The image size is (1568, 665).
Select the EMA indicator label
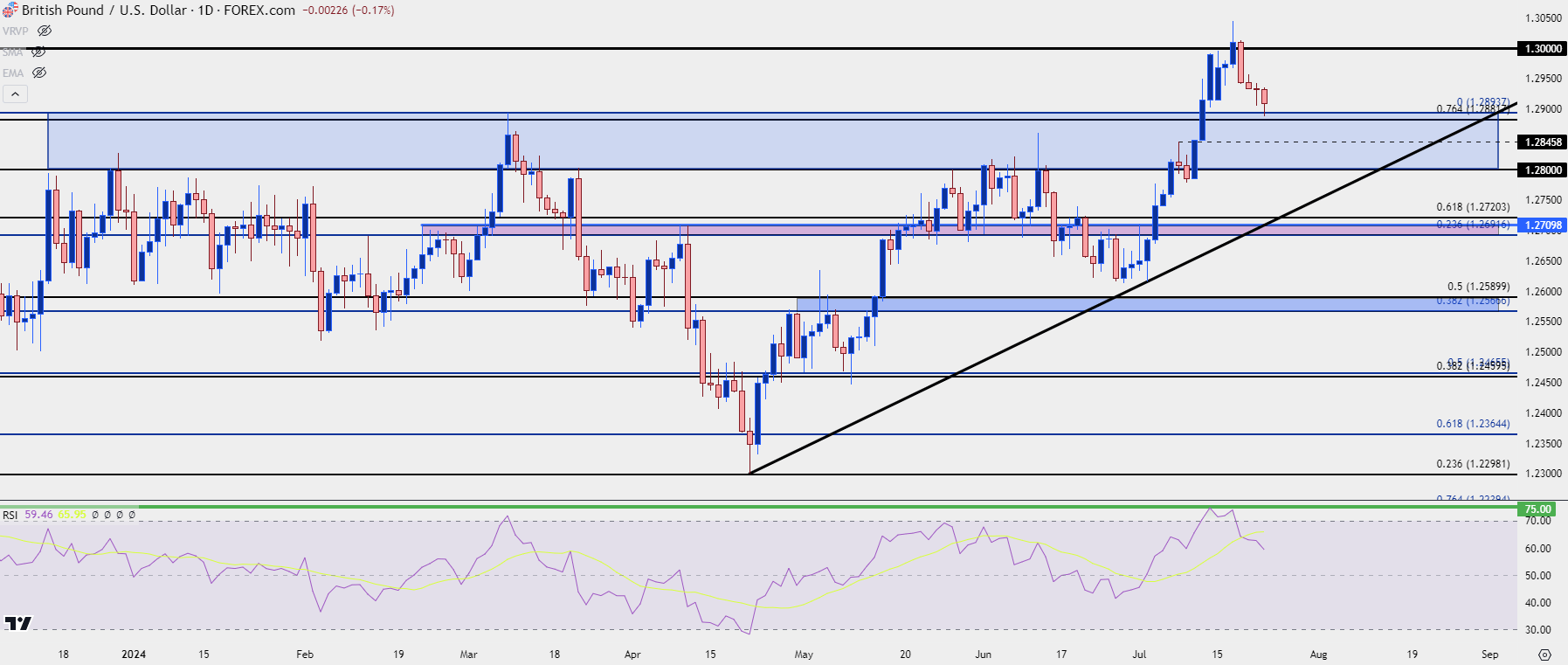click(x=13, y=73)
